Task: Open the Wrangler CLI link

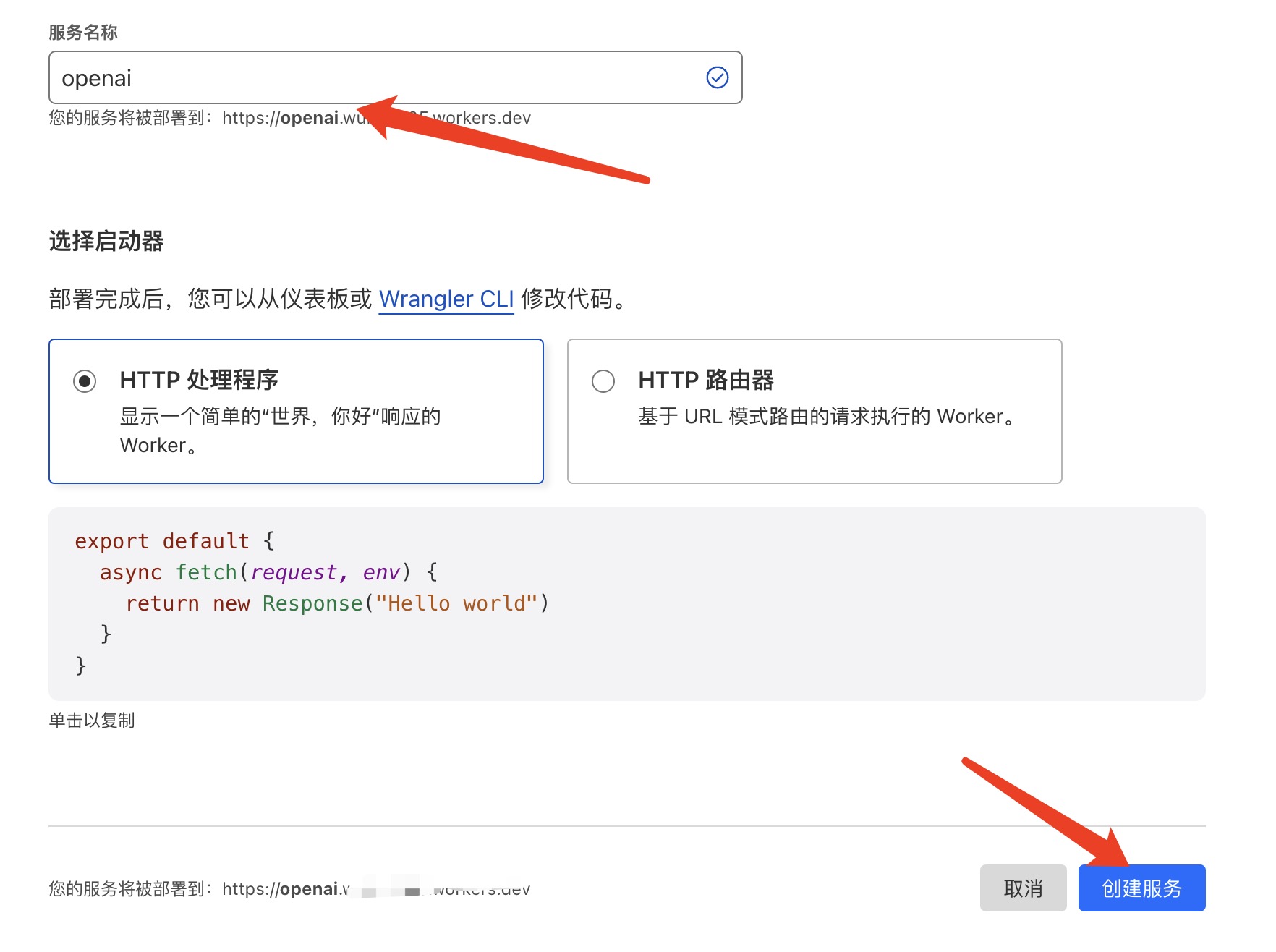Action: click(x=446, y=299)
